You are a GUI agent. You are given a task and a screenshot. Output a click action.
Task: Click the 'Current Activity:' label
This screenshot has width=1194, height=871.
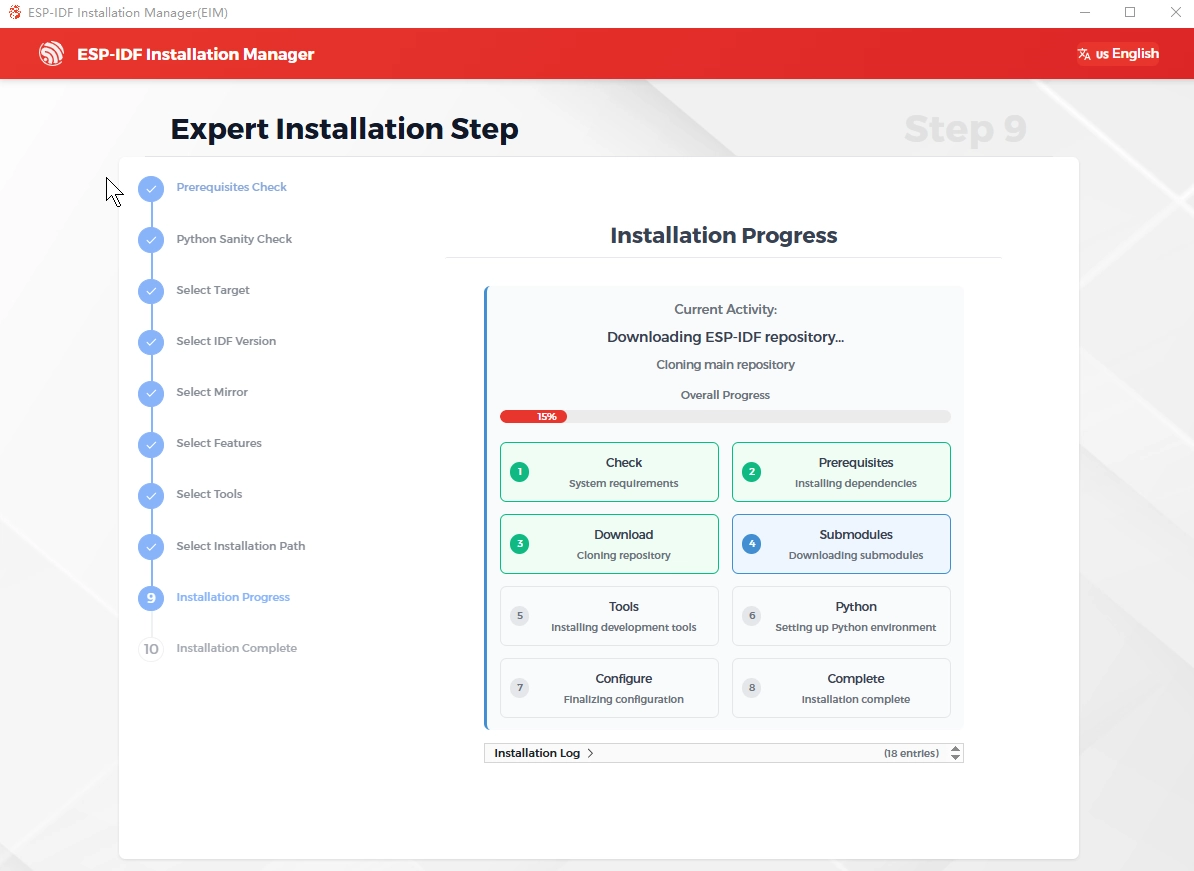(725, 309)
